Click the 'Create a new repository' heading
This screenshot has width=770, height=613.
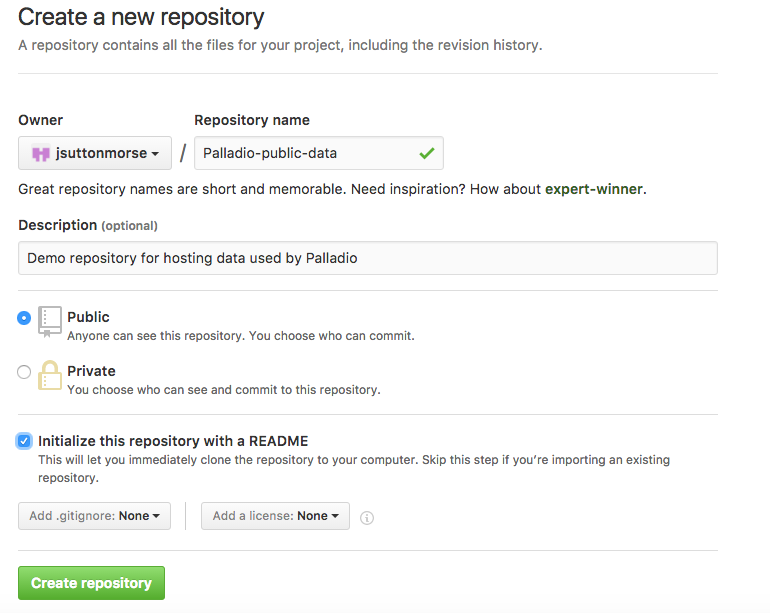[141, 17]
